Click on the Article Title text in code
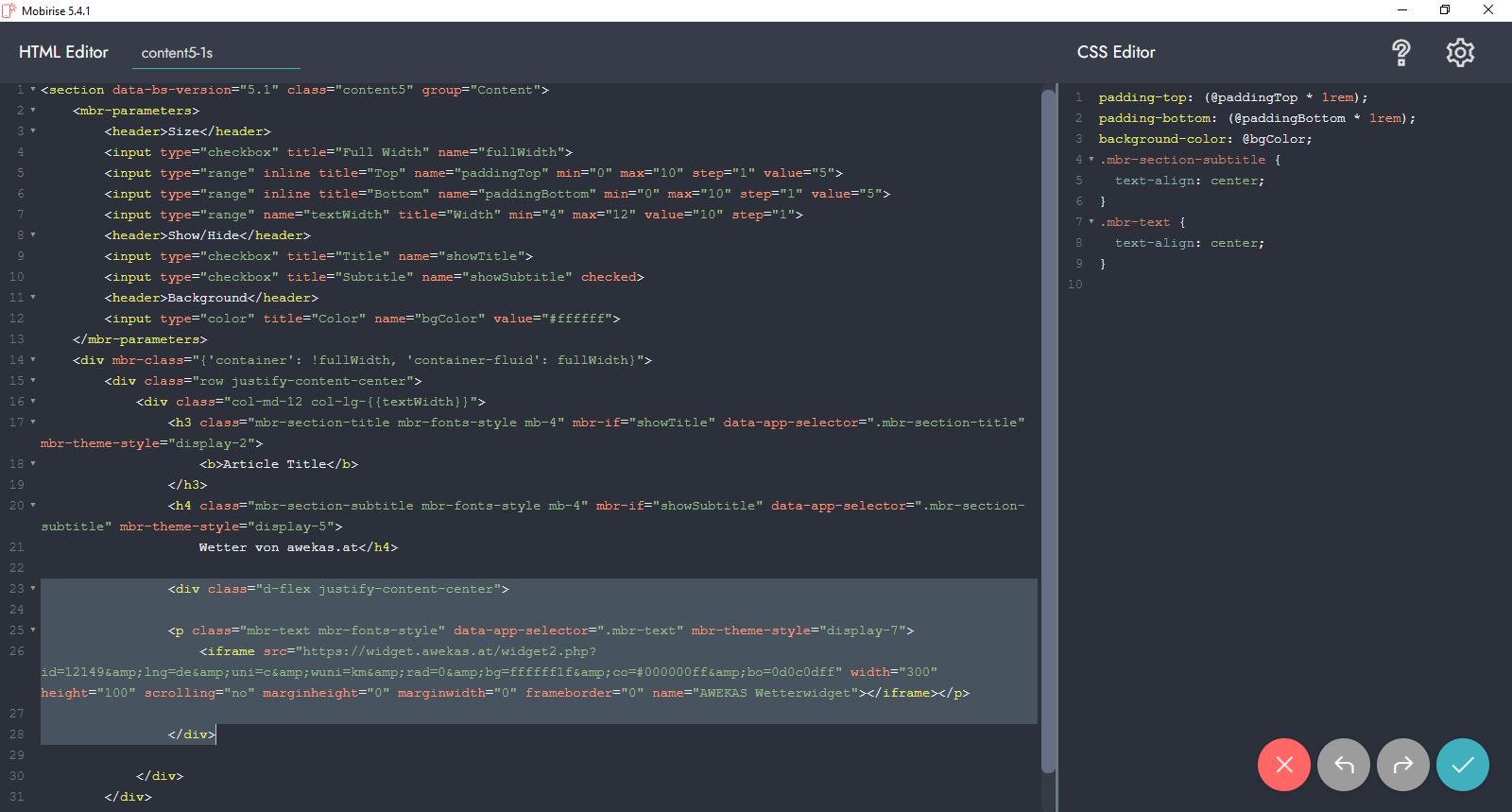The width and height of the screenshot is (1512, 812). point(274,464)
